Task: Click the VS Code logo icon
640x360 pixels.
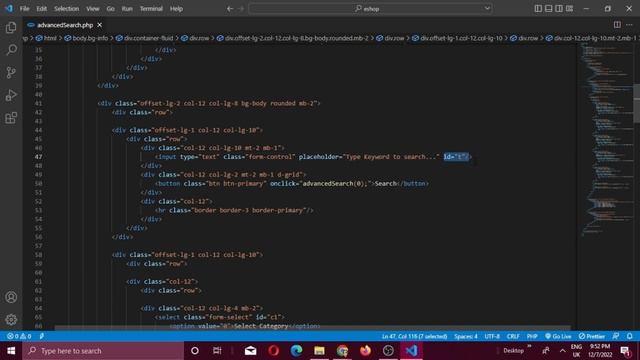Action: pos(9,9)
